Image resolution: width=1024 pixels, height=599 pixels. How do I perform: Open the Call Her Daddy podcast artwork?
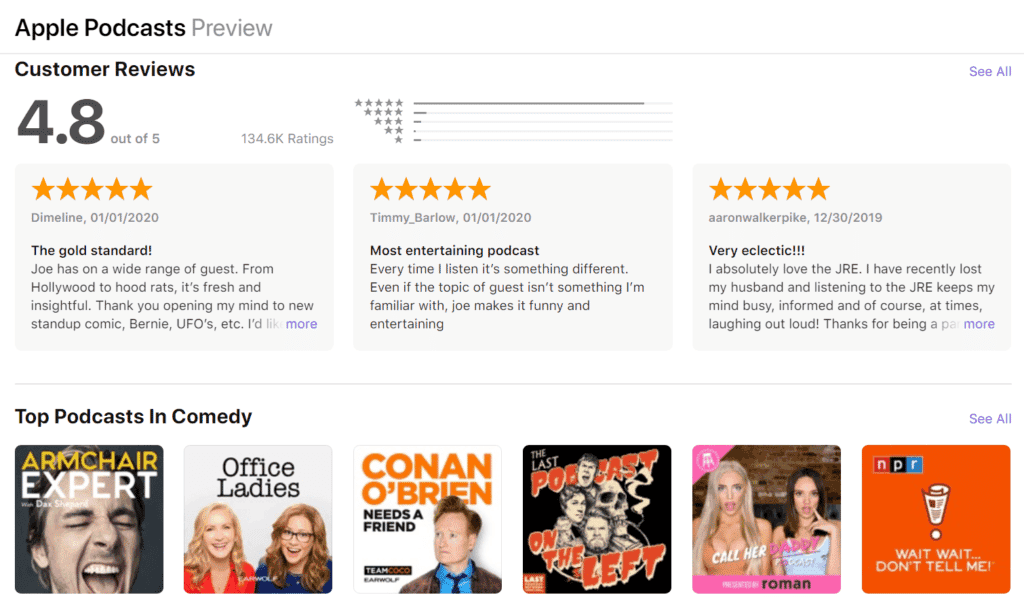(x=767, y=519)
